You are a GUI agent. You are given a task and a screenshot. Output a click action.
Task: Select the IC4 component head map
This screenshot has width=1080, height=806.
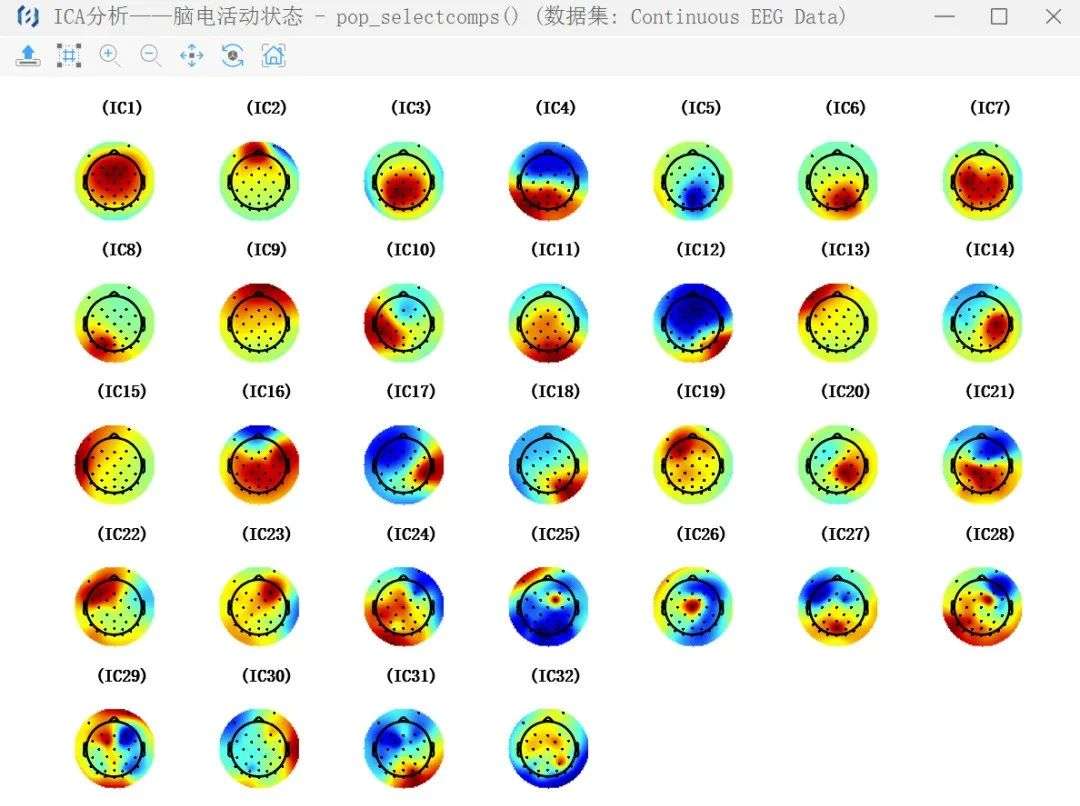point(548,181)
